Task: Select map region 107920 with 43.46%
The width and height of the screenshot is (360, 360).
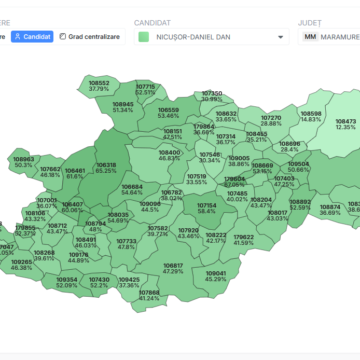Action: click(188, 233)
